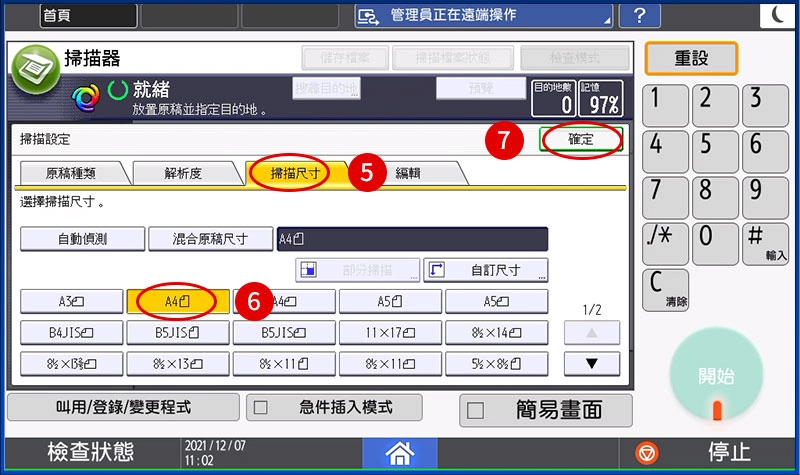Screen dimensions: 800x475
Task: Open help with the question mark button
Action: 639,16
